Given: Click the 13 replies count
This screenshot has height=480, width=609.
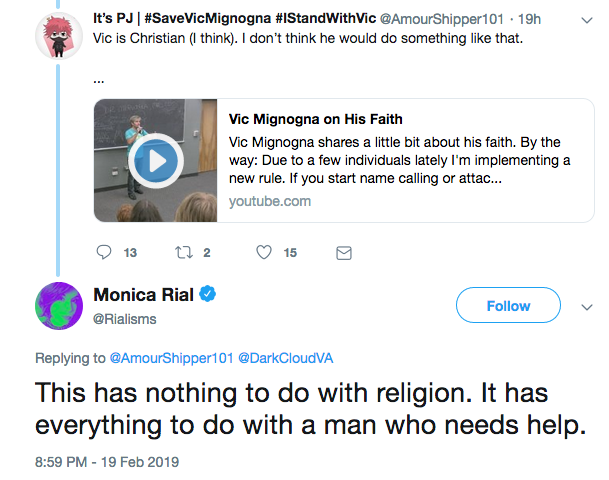Looking at the screenshot, I should pyautogui.click(x=130, y=253).
